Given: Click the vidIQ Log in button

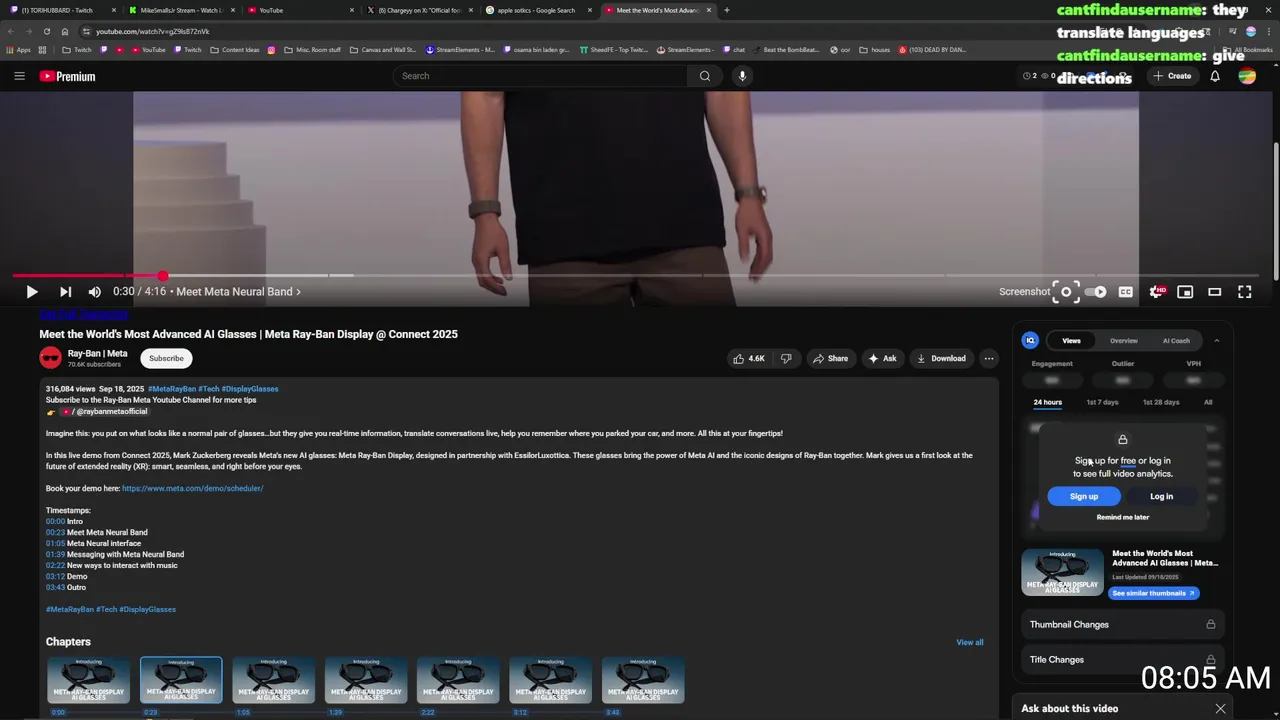Looking at the screenshot, I should click(x=1161, y=496).
